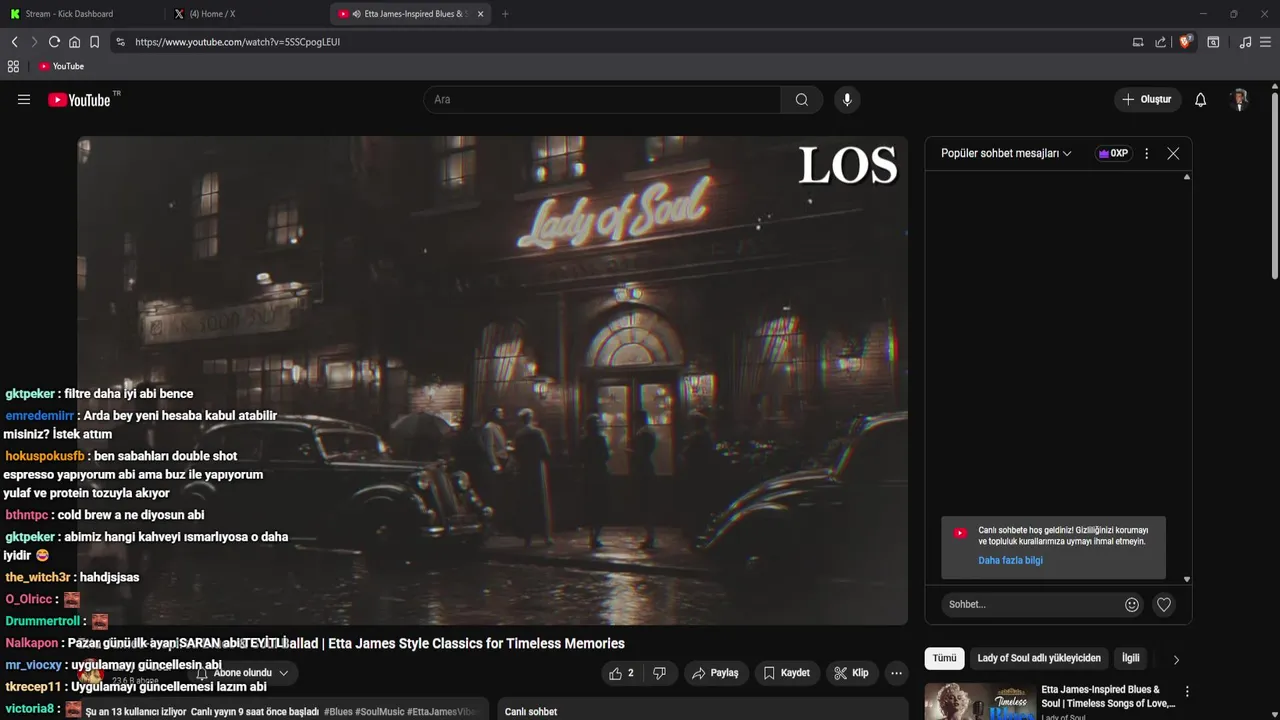Click the Paylaş share button
The height and width of the screenshot is (720, 1280).
coord(715,673)
